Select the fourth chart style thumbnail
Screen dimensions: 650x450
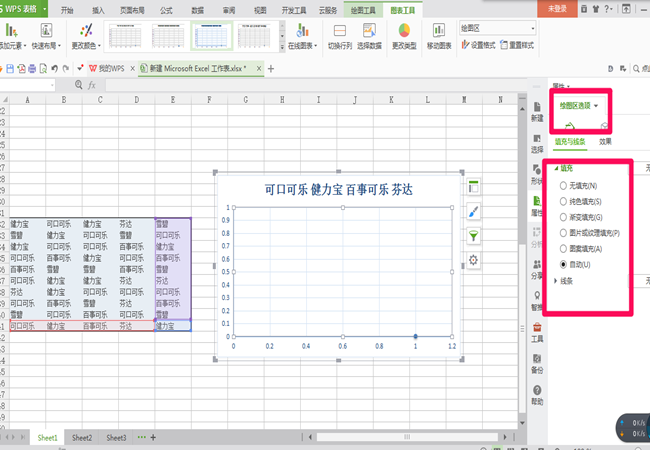pyautogui.click(x=254, y=36)
